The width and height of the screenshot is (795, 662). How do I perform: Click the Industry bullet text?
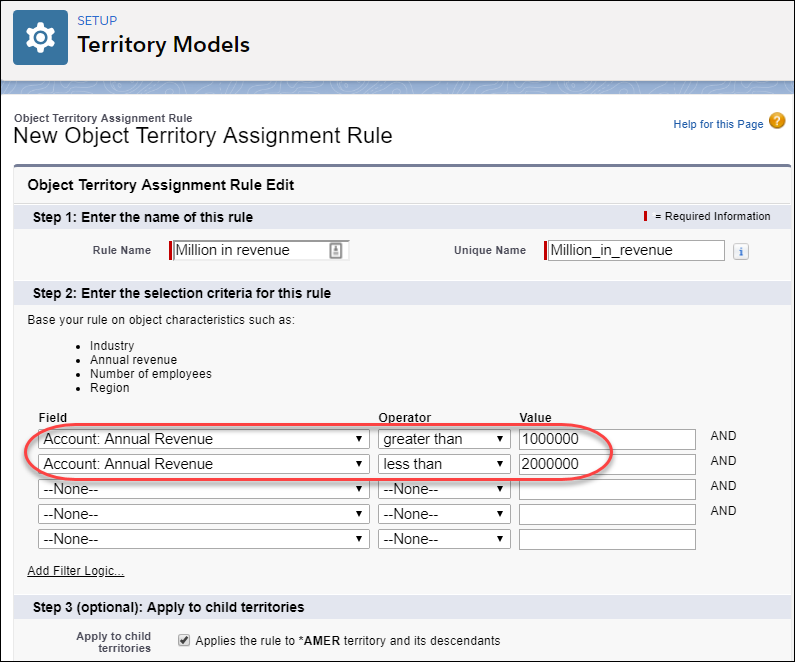tap(112, 346)
